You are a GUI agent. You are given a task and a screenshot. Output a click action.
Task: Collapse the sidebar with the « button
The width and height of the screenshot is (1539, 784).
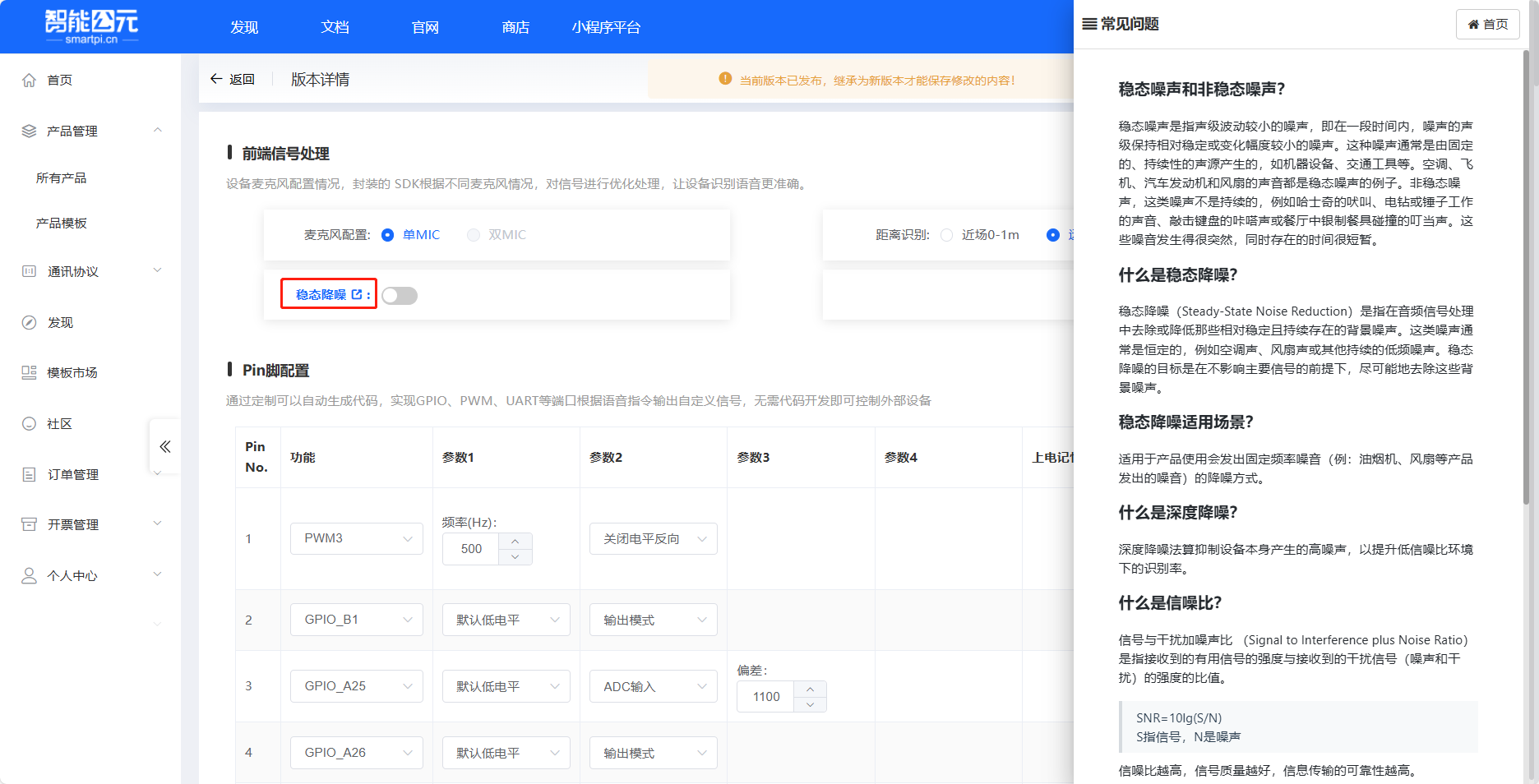click(164, 446)
